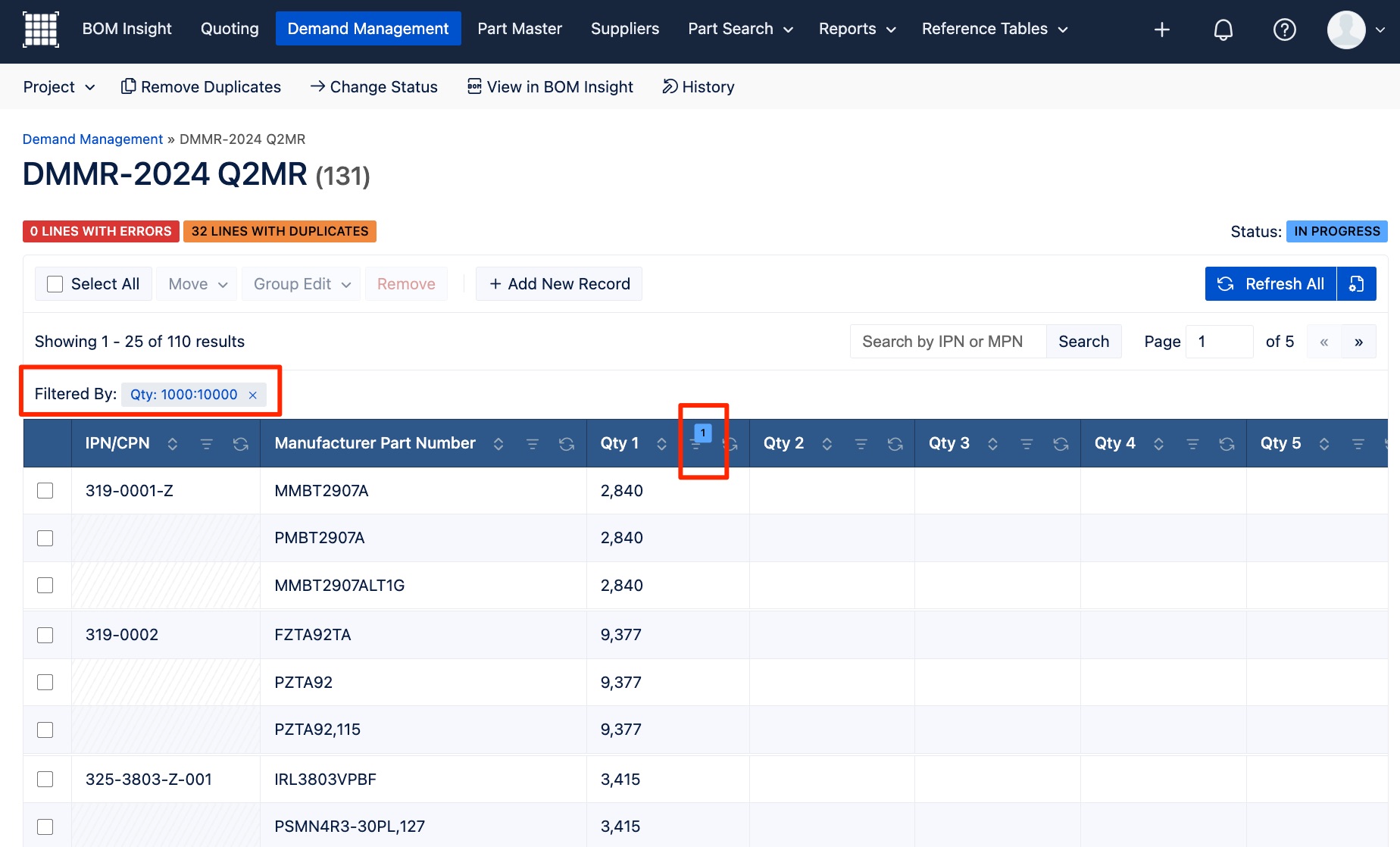This screenshot has height=847, width=1400.
Task: Sort the Qty 4 column
Action: point(1158,444)
